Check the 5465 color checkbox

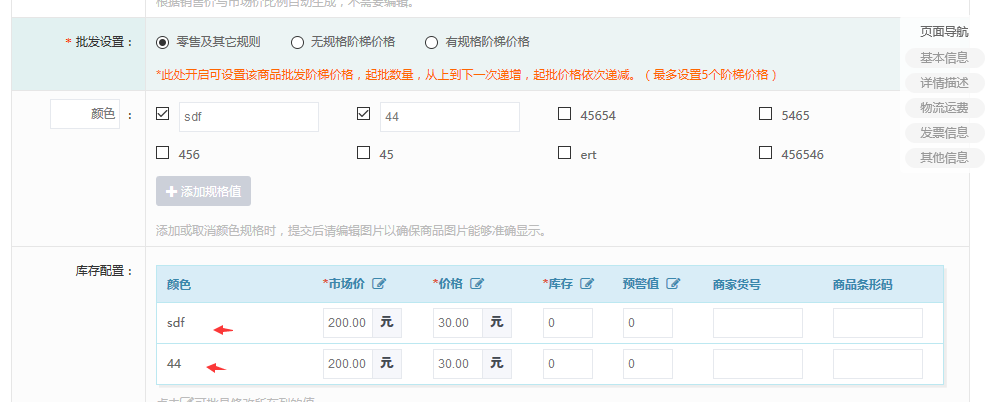pos(765,114)
